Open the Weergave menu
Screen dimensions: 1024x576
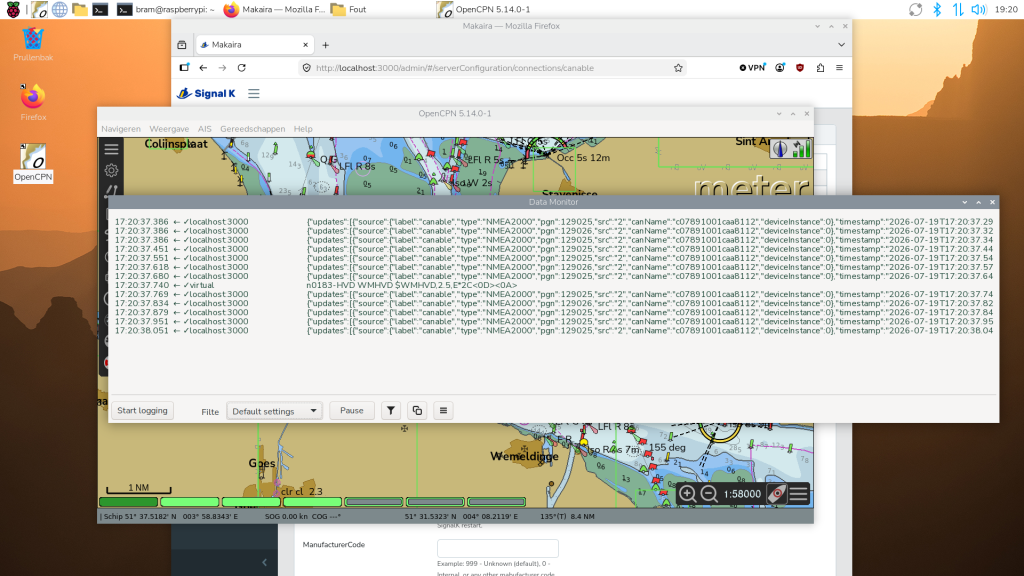169,129
